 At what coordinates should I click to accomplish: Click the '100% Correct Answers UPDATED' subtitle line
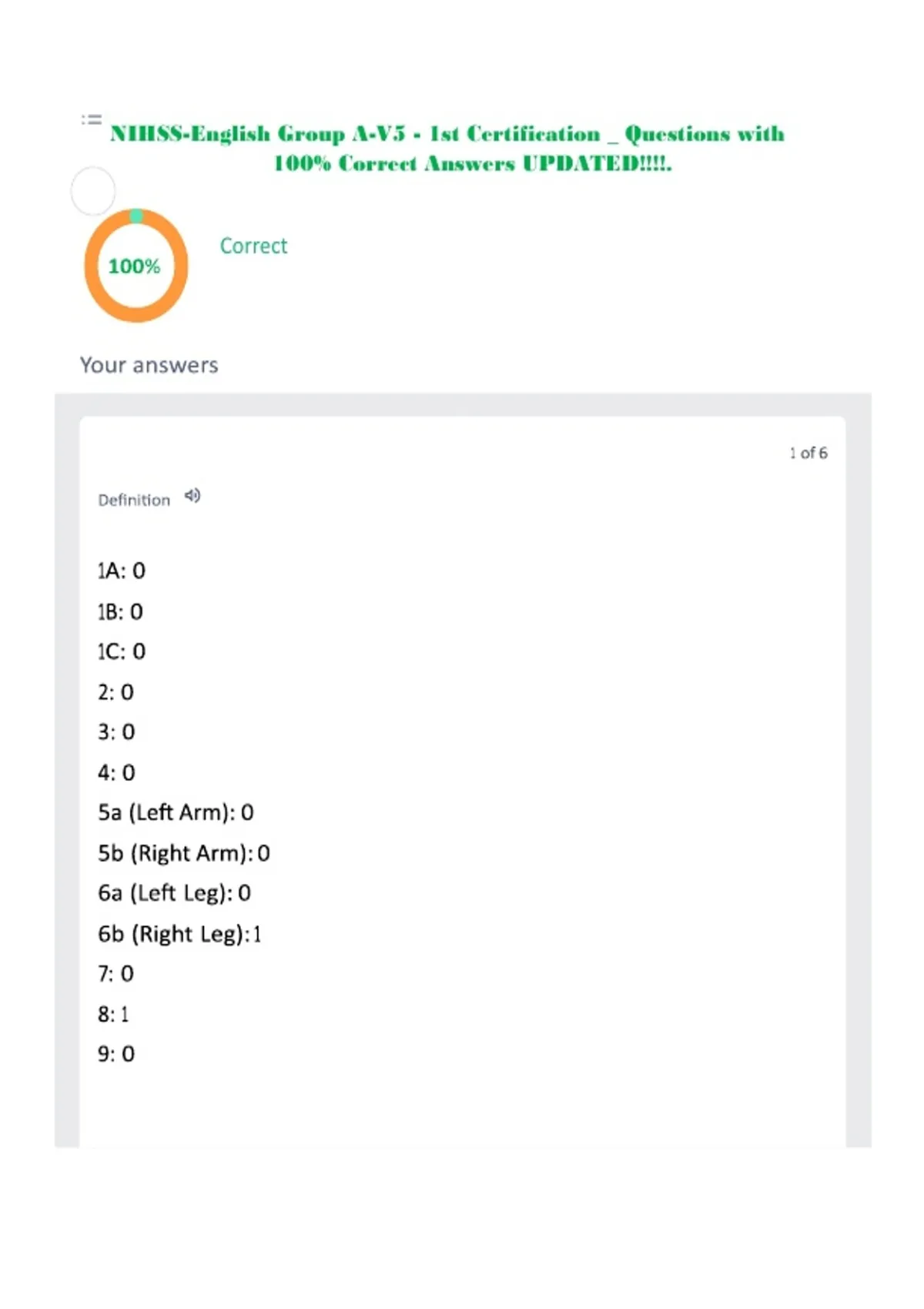click(x=473, y=163)
